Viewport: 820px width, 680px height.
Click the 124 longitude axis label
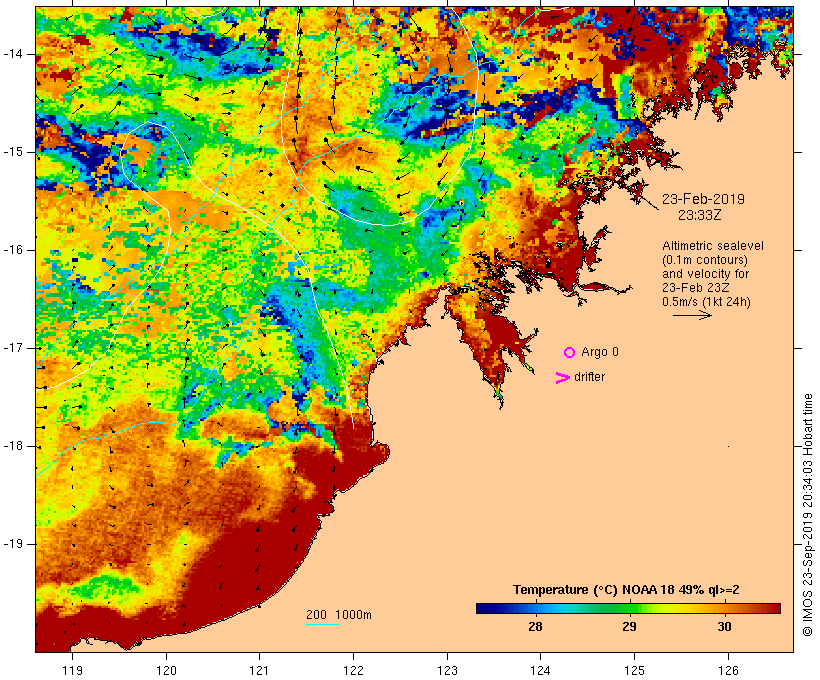click(540, 671)
